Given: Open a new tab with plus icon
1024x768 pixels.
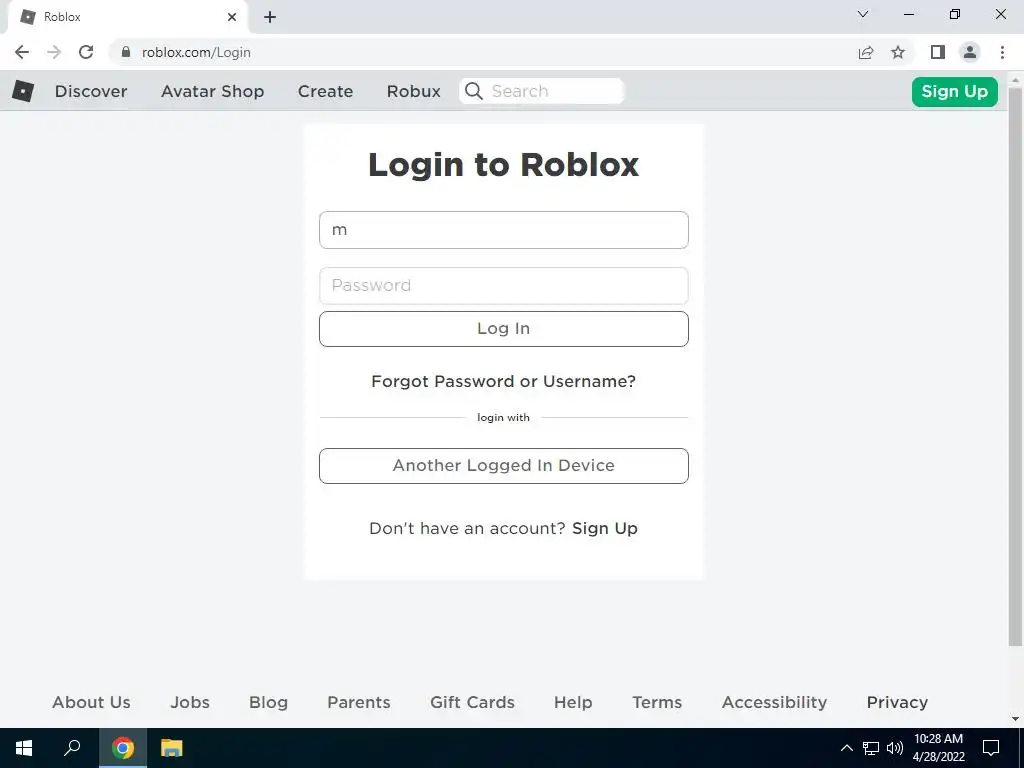Looking at the screenshot, I should (270, 17).
